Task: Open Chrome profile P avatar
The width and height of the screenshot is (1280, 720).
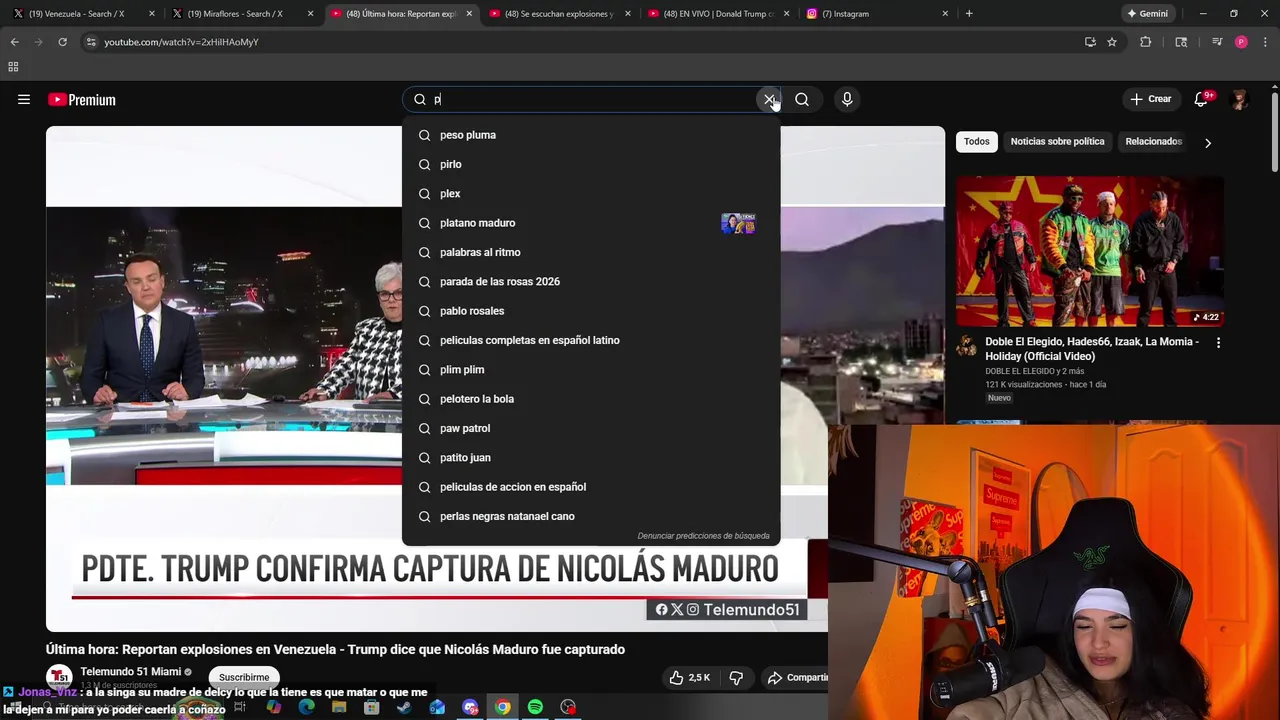Action: click(1241, 42)
